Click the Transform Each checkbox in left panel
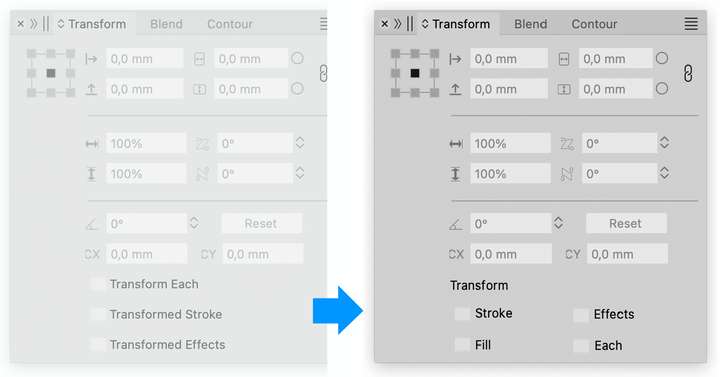Screen dimensions: 720x377 pyautogui.click(x=97, y=284)
